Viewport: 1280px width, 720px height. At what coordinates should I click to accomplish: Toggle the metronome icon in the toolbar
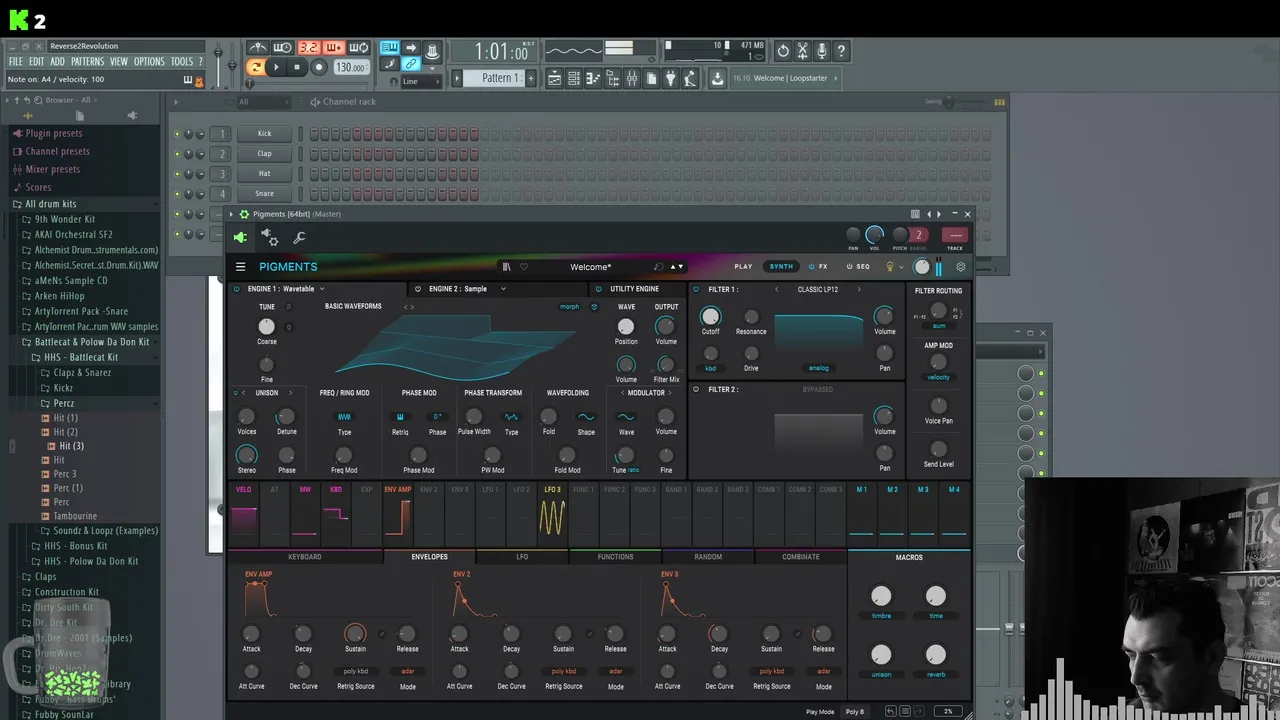[x=258, y=48]
